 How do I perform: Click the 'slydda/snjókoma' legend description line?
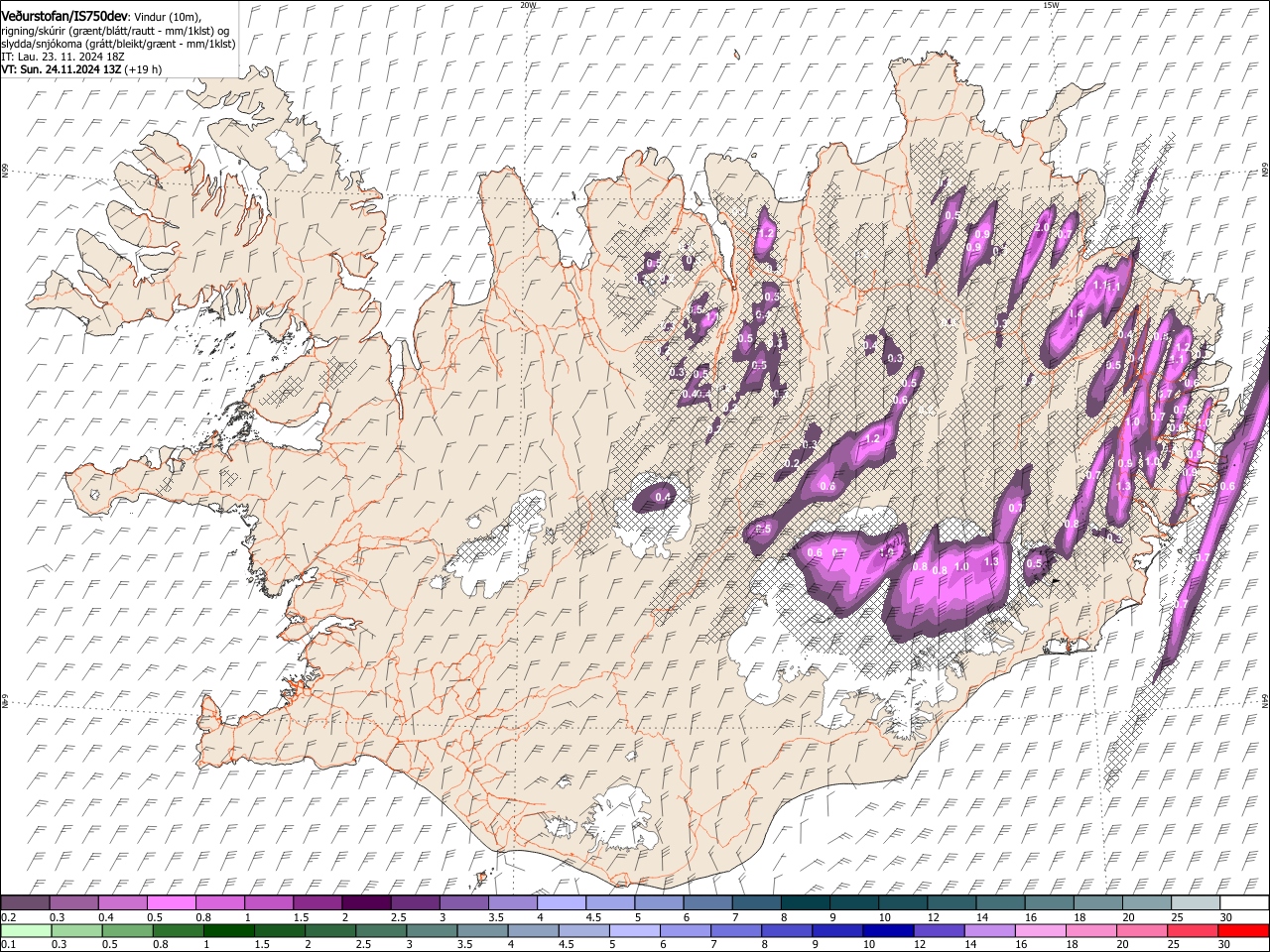(118, 44)
